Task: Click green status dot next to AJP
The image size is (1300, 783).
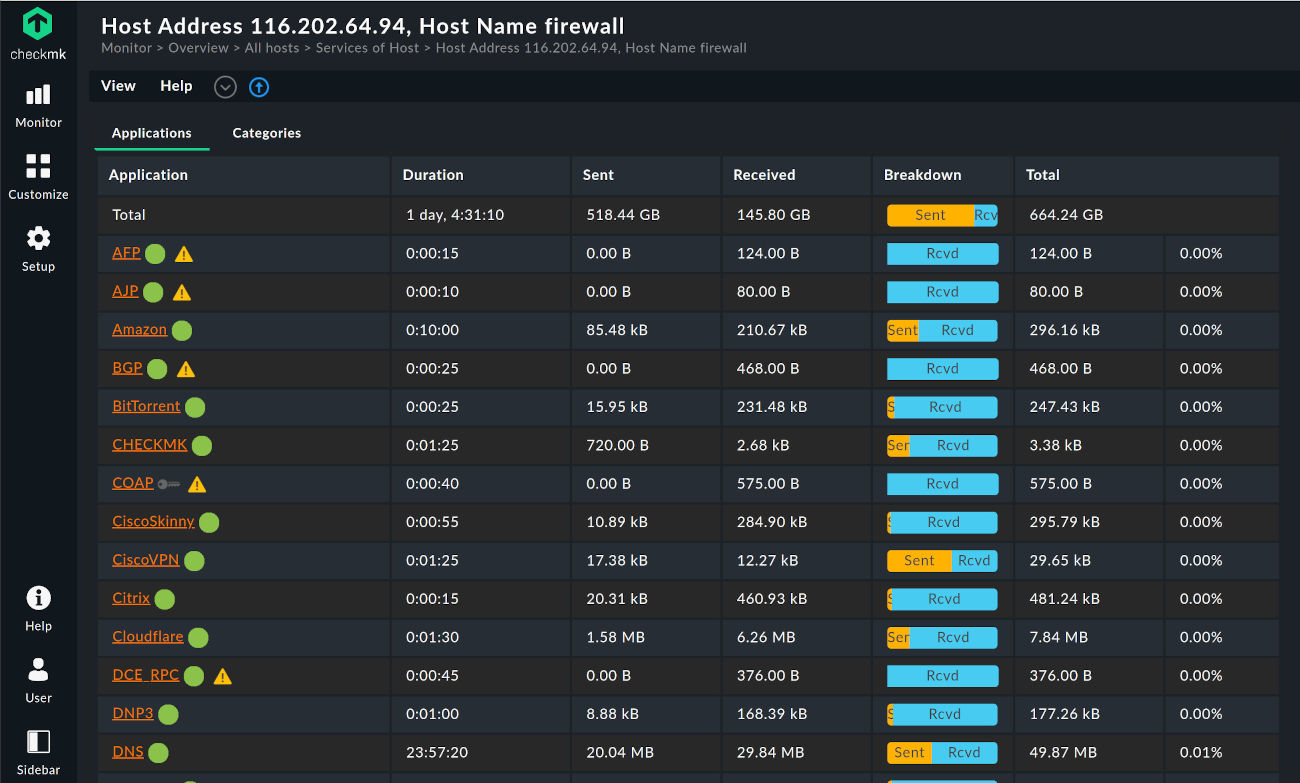Action: (152, 292)
